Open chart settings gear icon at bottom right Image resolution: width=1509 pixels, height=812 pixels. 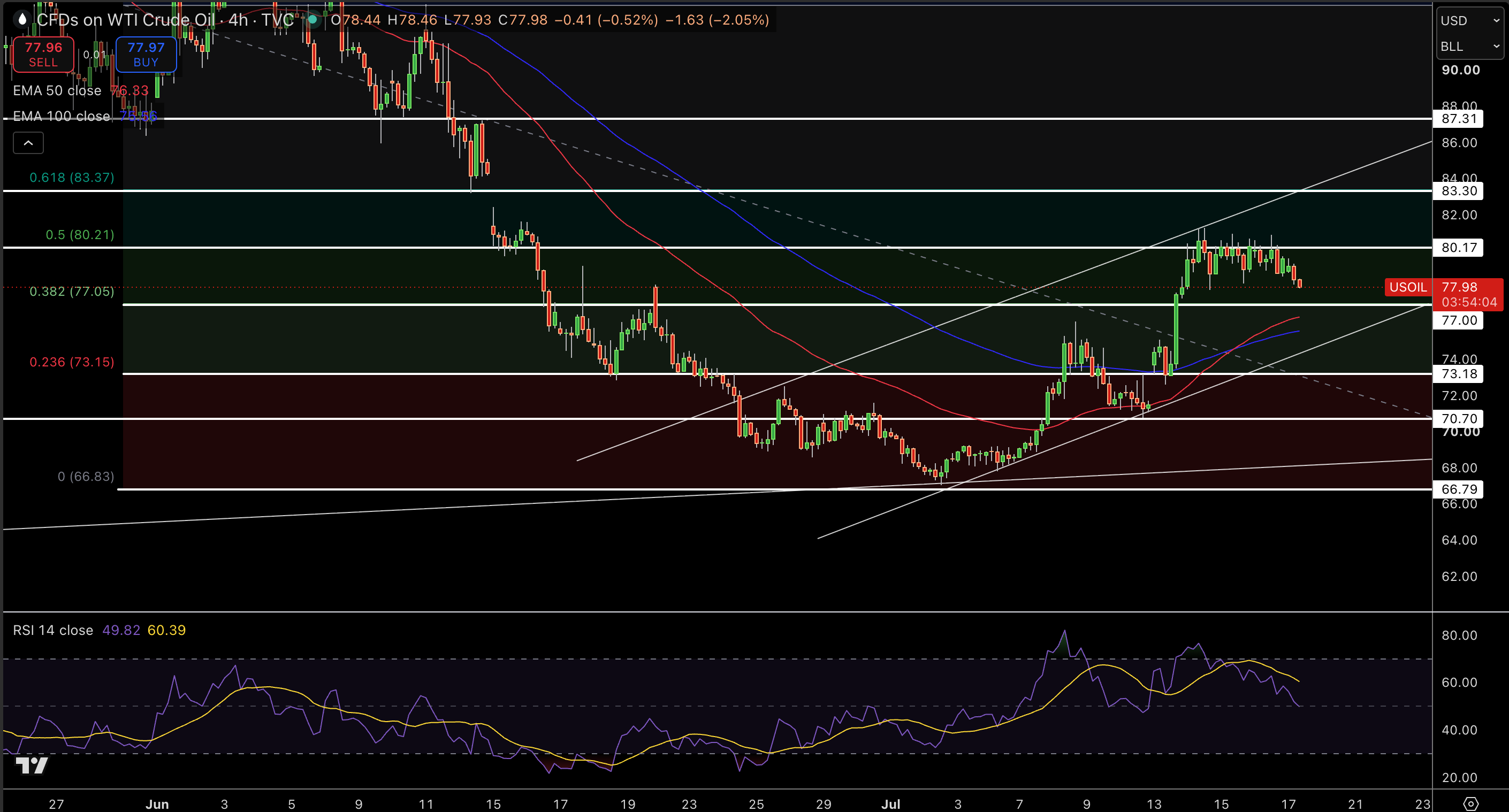(1470, 803)
